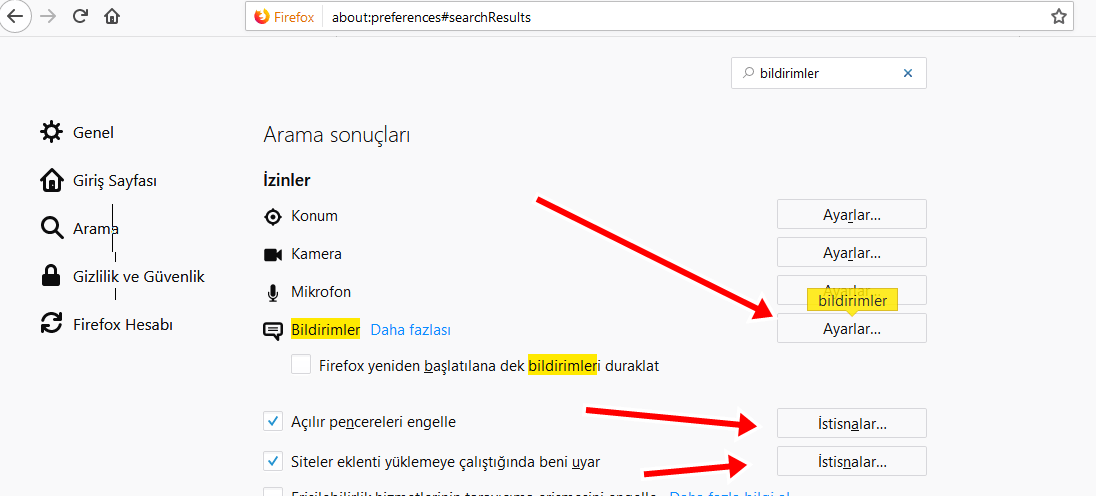Viewport: 1096px width, 496px height.
Task: Click the magnifier icon in preferences search box
Action: tap(748, 73)
